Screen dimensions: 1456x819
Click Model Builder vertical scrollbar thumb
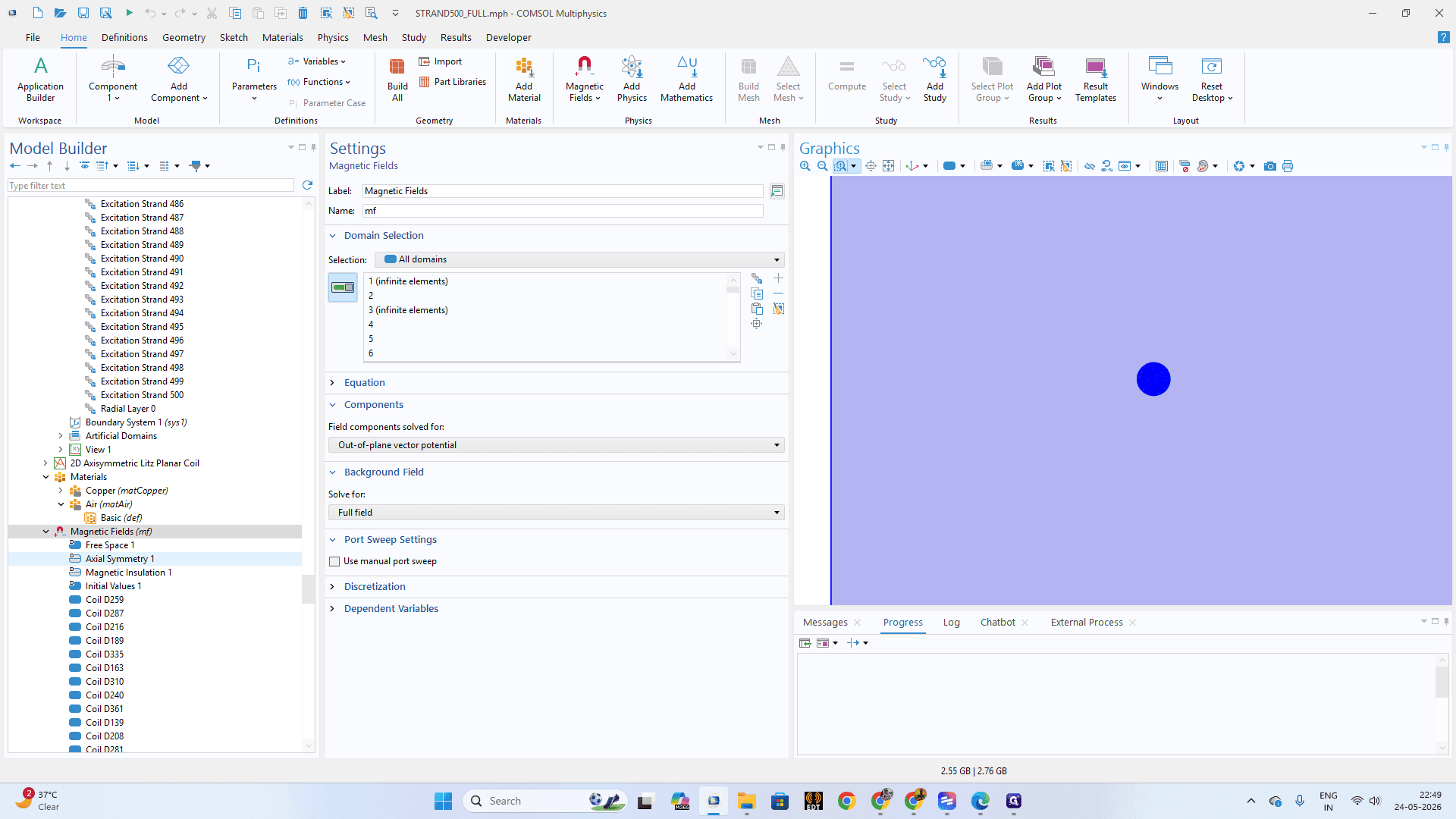click(x=308, y=589)
